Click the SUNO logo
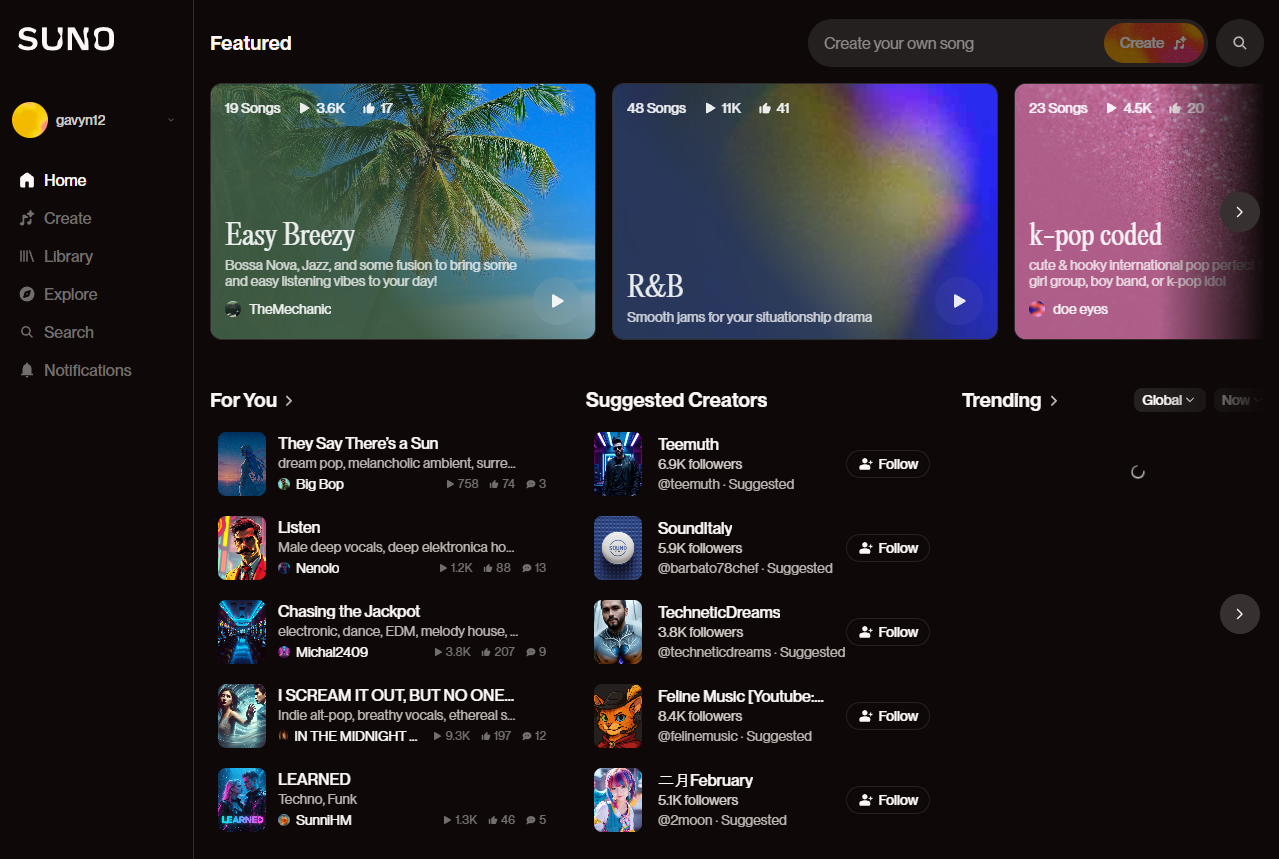The width and height of the screenshot is (1279, 859). 66,39
